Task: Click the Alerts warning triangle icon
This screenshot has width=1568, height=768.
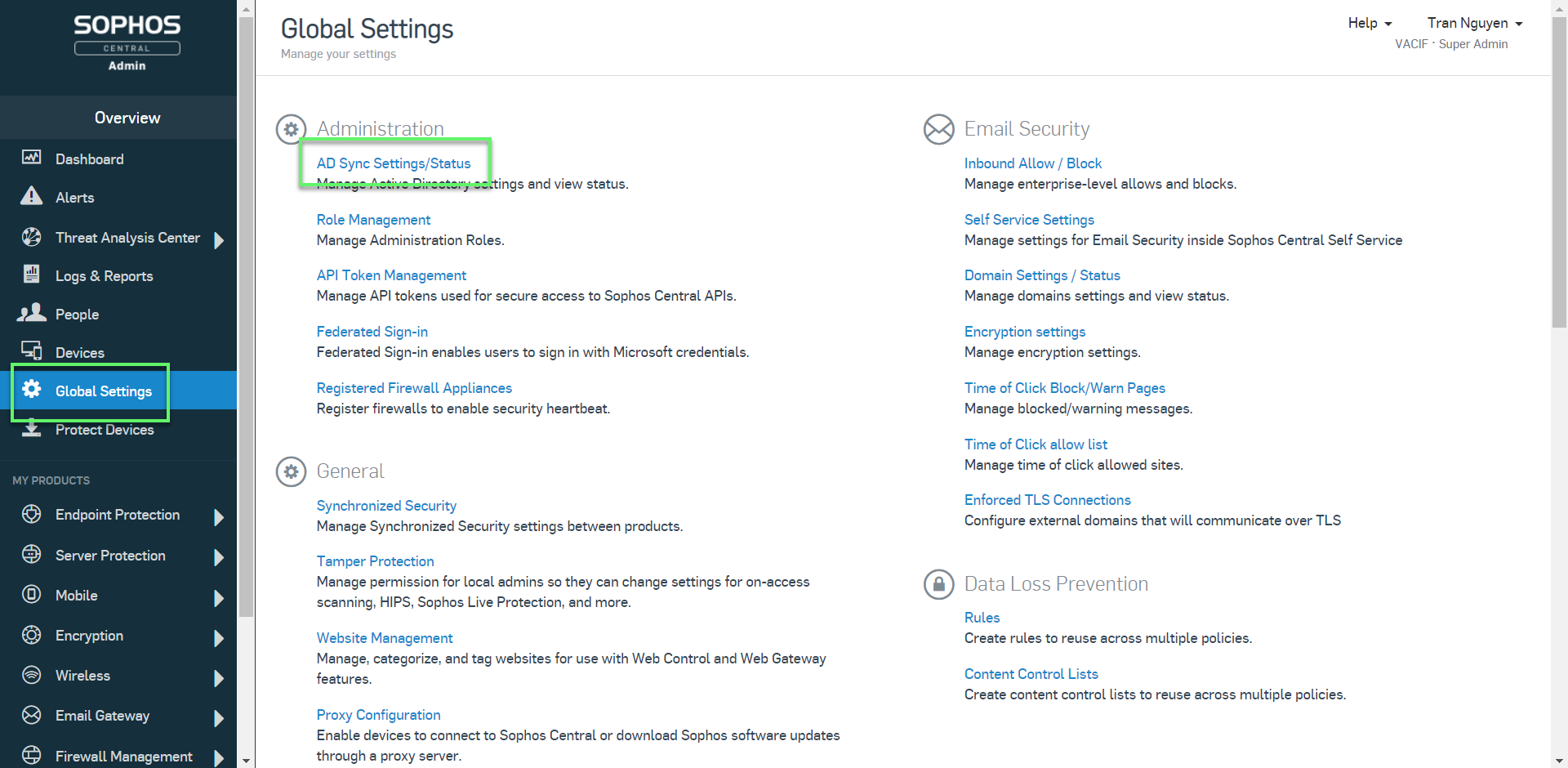Action: click(31, 196)
